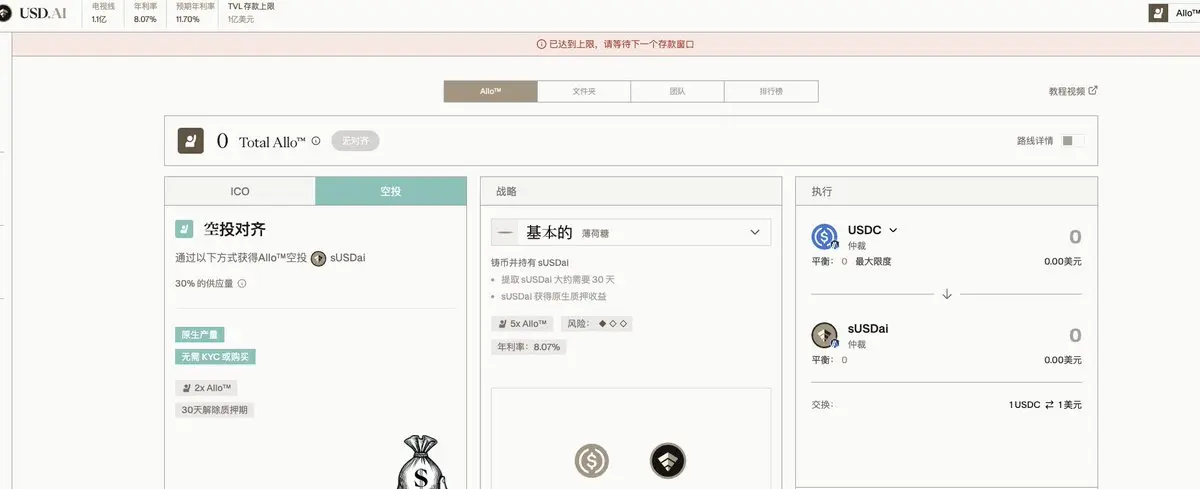Select the Allo™ tab
Image resolution: width=1200 pixels, height=489 pixels.
pyautogui.click(x=490, y=91)
